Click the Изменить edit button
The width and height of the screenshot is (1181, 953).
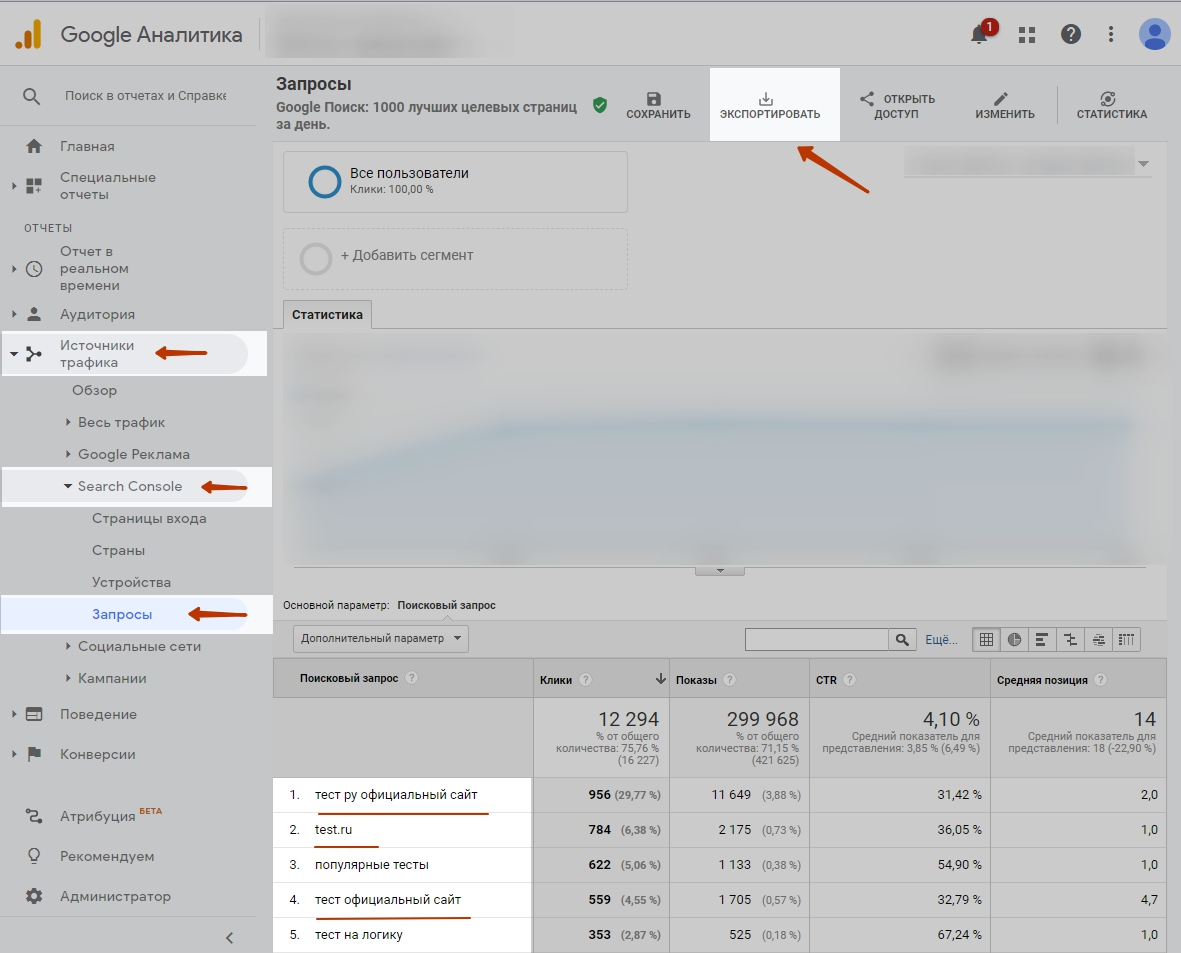coord(1005,105)
